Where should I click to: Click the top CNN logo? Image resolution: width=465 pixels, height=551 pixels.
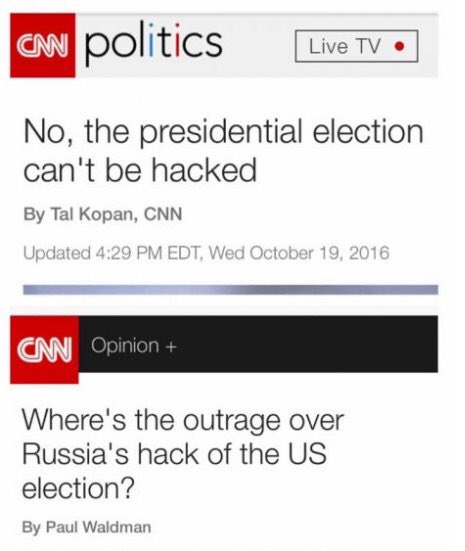(x=43, y=45)
